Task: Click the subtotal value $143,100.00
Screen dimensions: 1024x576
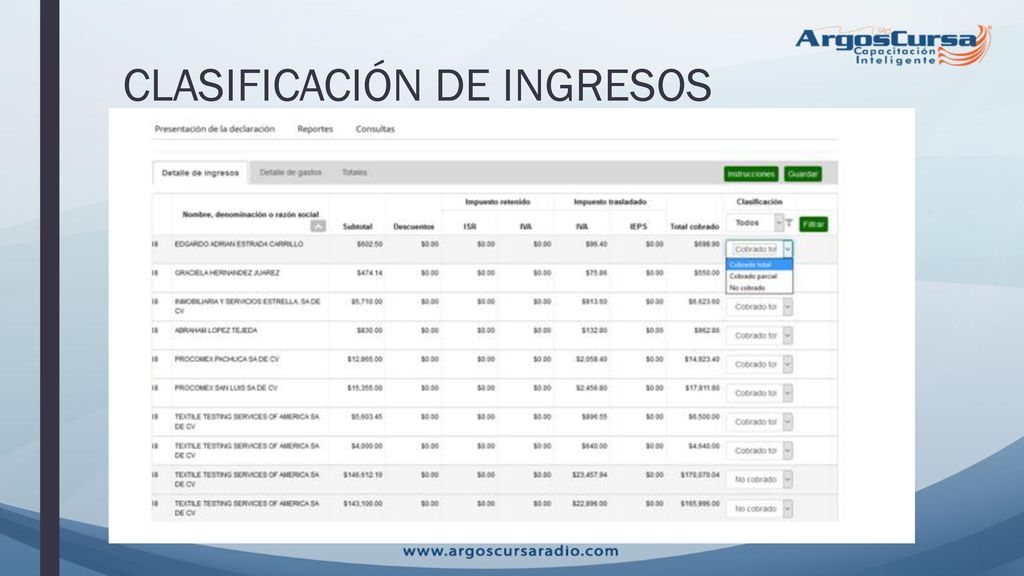Action: (363, 504)
